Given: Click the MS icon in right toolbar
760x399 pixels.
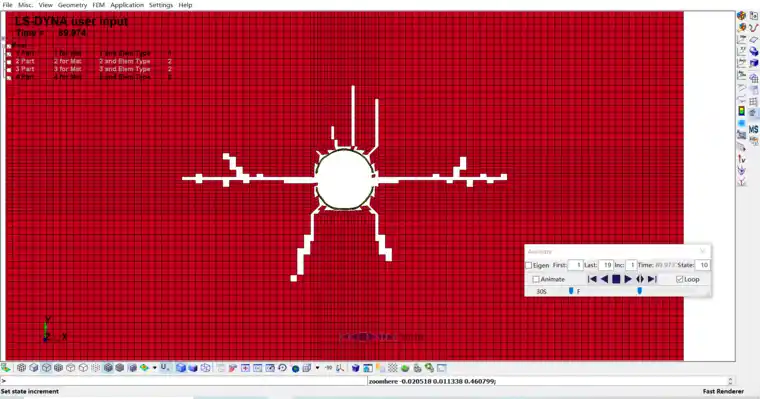Looking at the screenshot, I should (x=753, y=129).
